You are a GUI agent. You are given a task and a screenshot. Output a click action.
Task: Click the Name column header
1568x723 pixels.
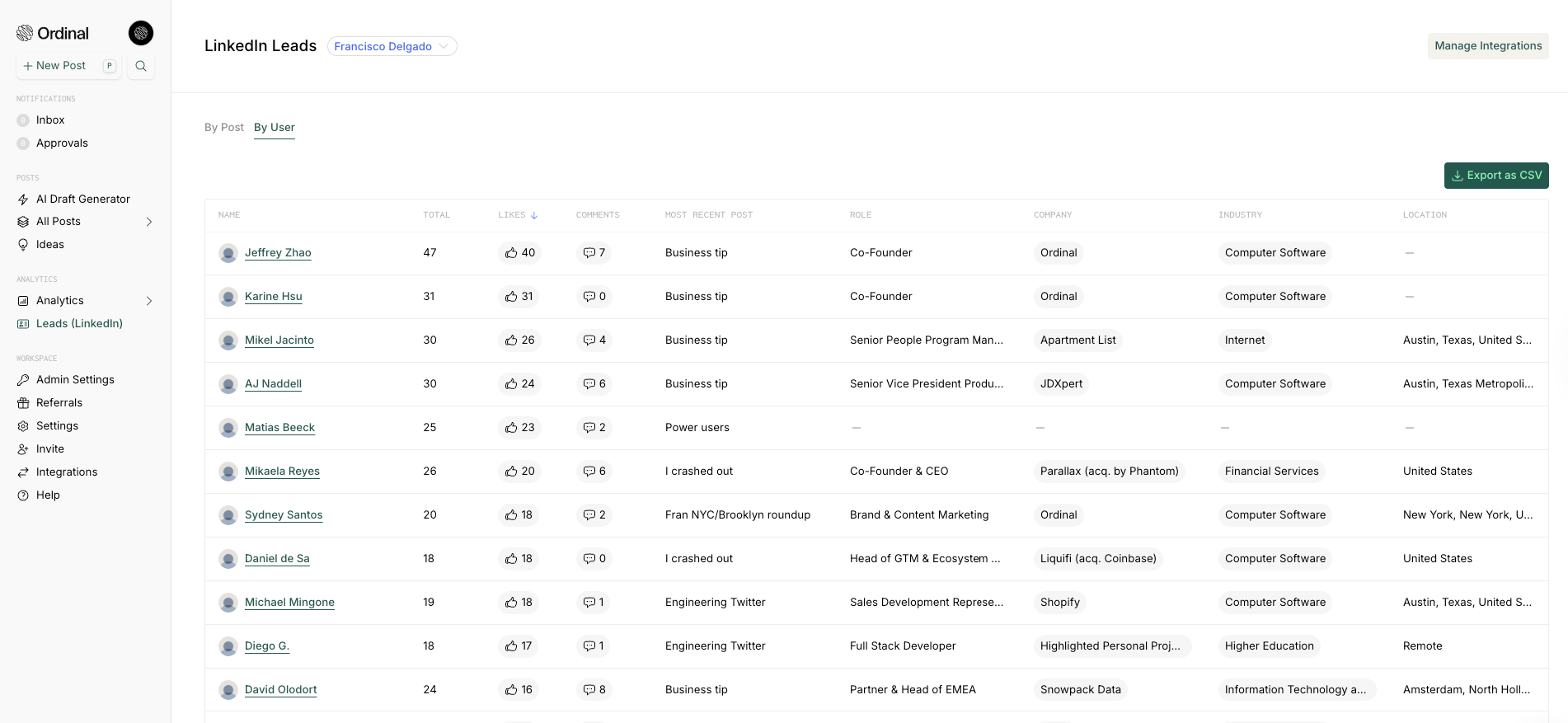click(x=229, y=215)
